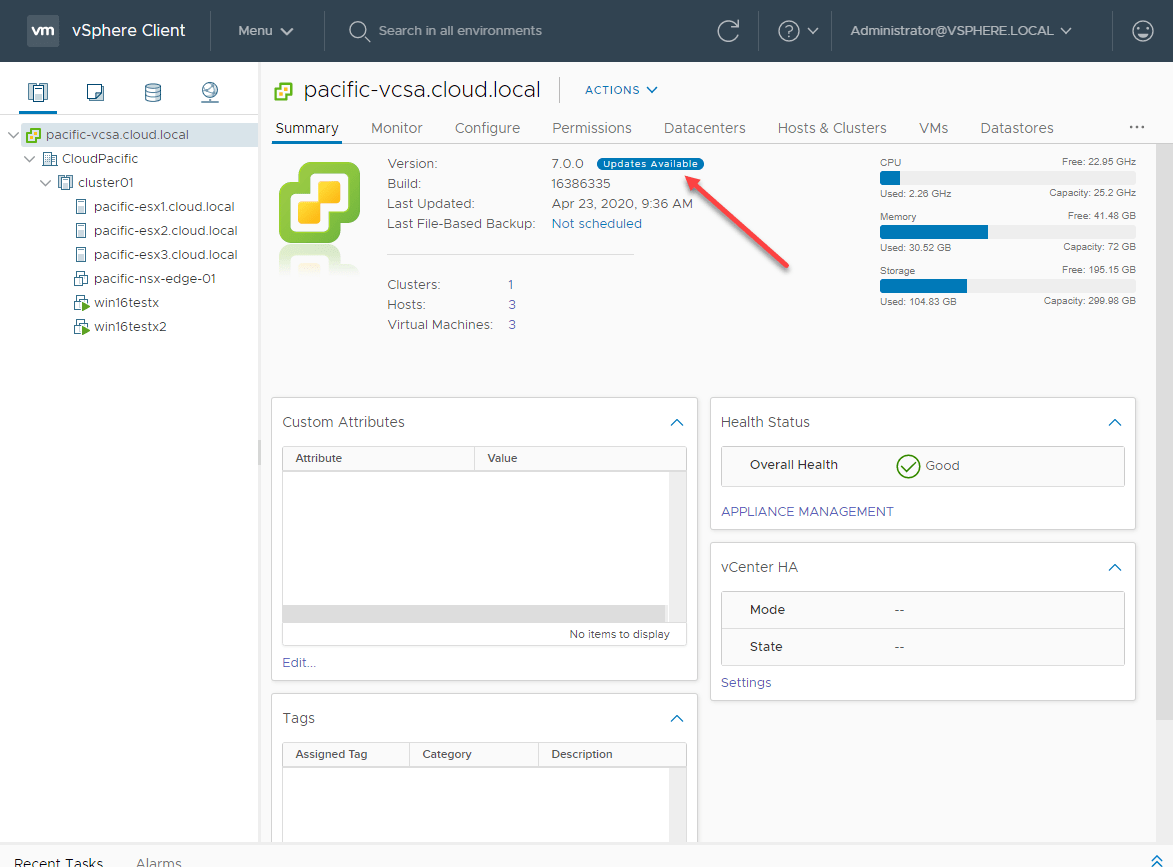Sort by Attribute column header

pyautogui.click(x=379, y=459)
